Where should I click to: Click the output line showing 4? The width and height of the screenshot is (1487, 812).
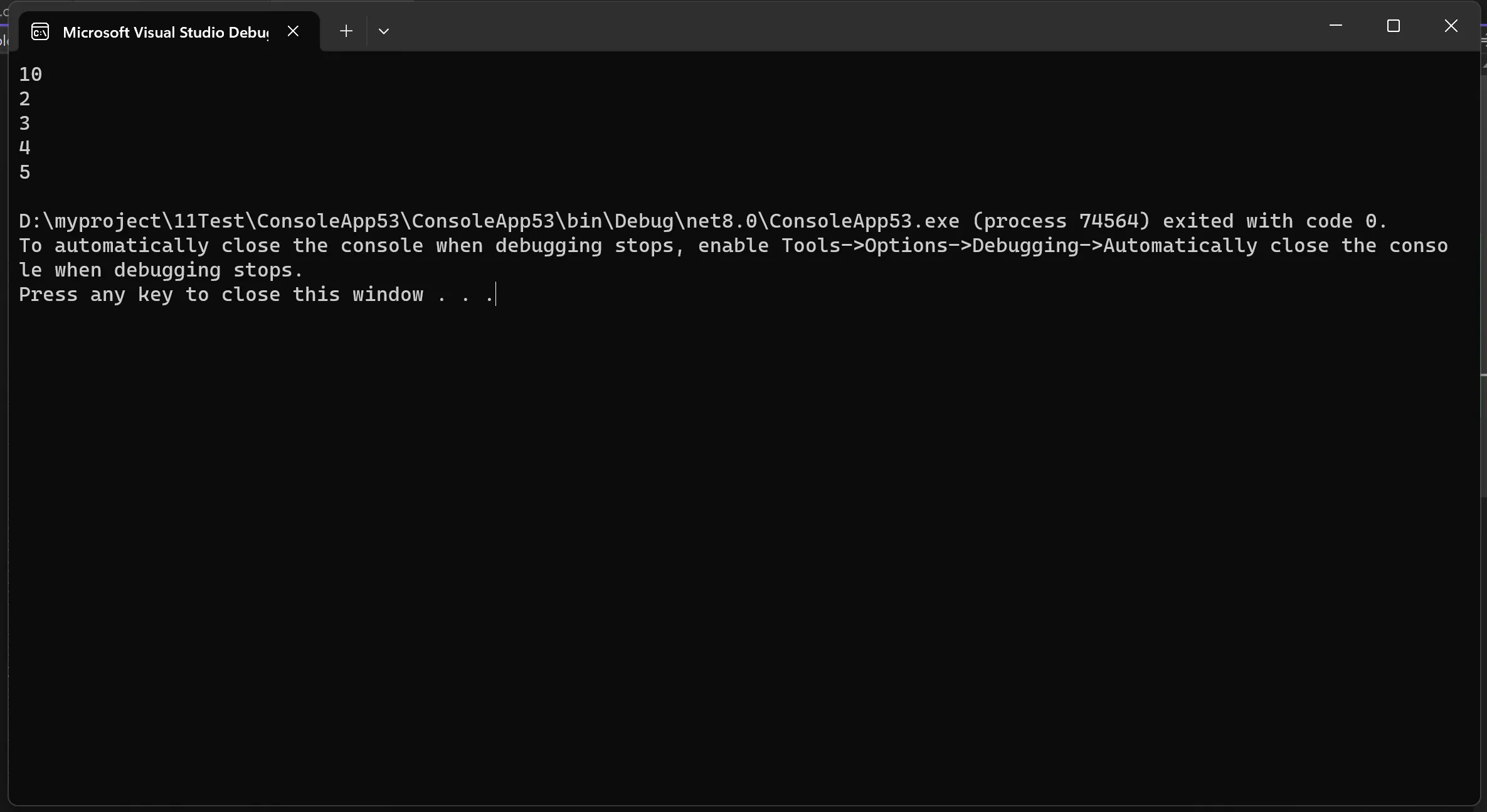coord(24,148)
